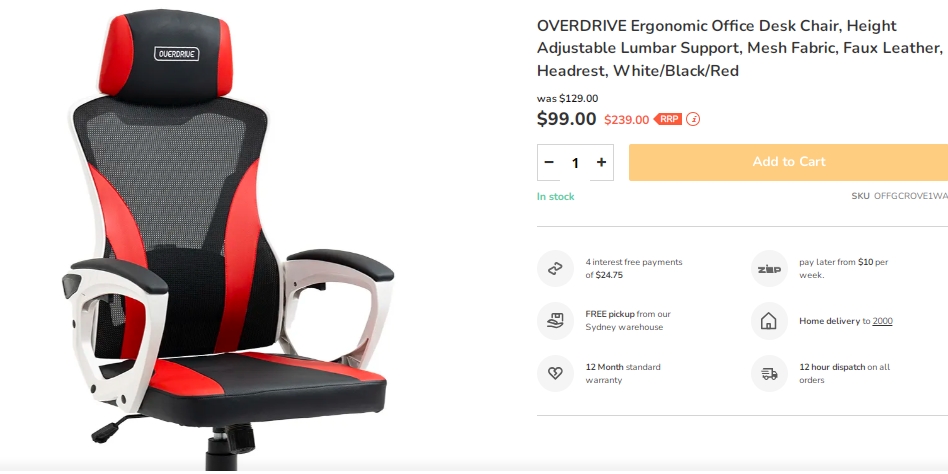Image resolution: width=948 pixels, height=474 pixels.
Task: Click the FREE pickup from Sydney warehouse text
Action: (x=628, y=320)
